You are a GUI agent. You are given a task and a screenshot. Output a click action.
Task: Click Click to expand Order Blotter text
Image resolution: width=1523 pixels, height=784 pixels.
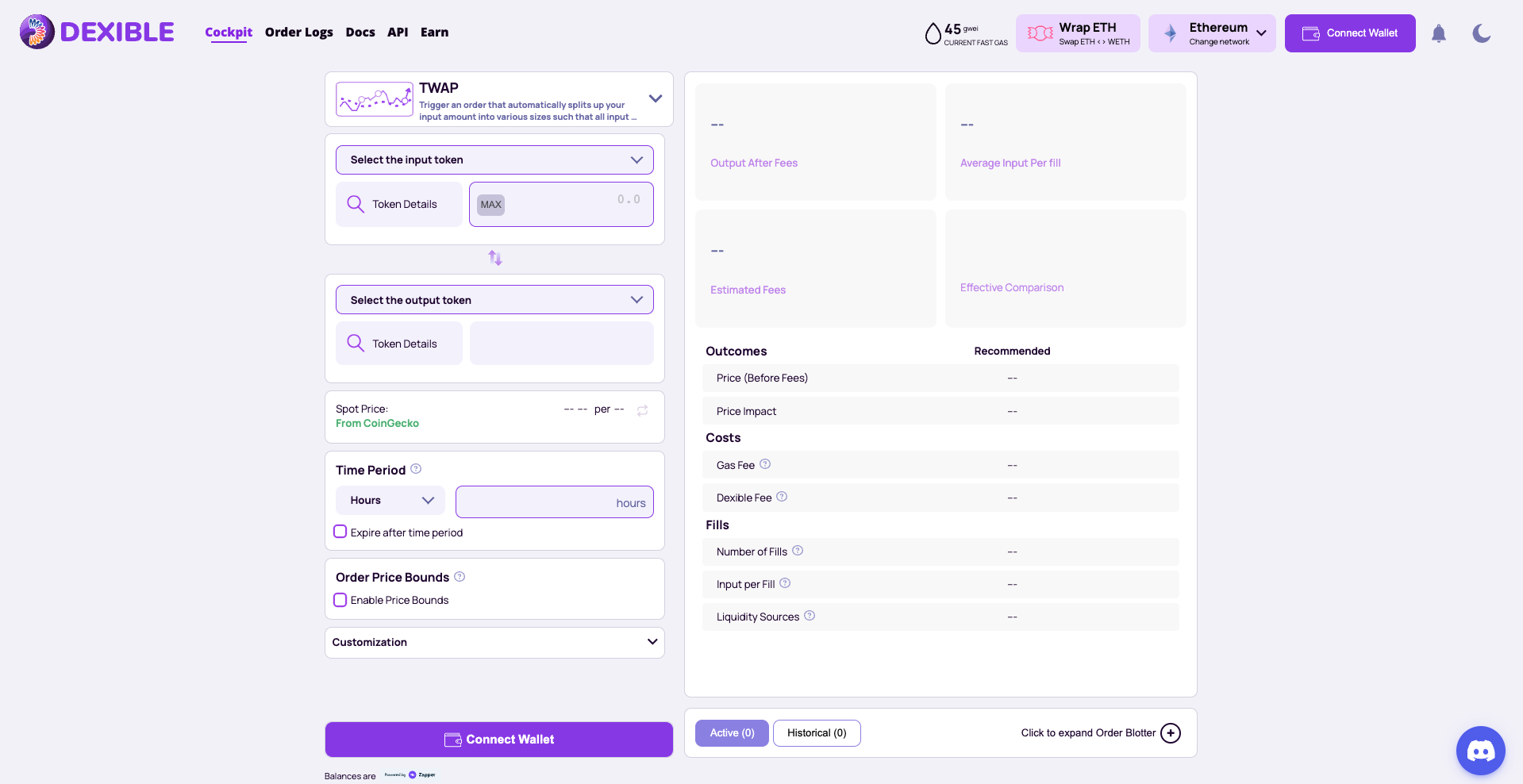click(1088, 733)
